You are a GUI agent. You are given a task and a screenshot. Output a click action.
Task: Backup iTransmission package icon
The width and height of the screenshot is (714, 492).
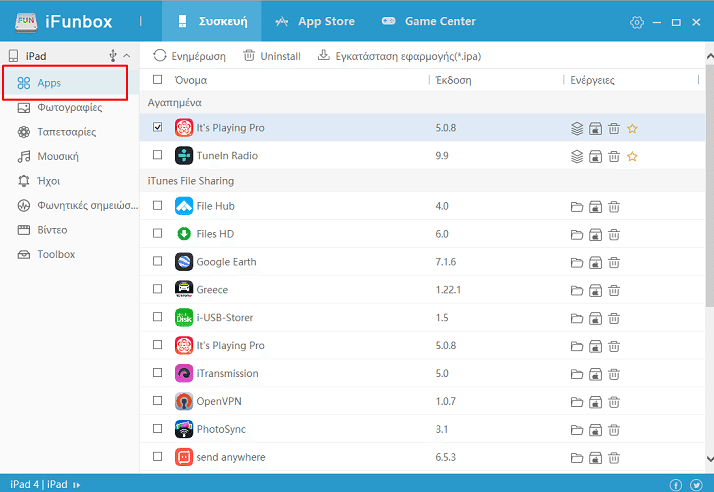click(595, 374)
